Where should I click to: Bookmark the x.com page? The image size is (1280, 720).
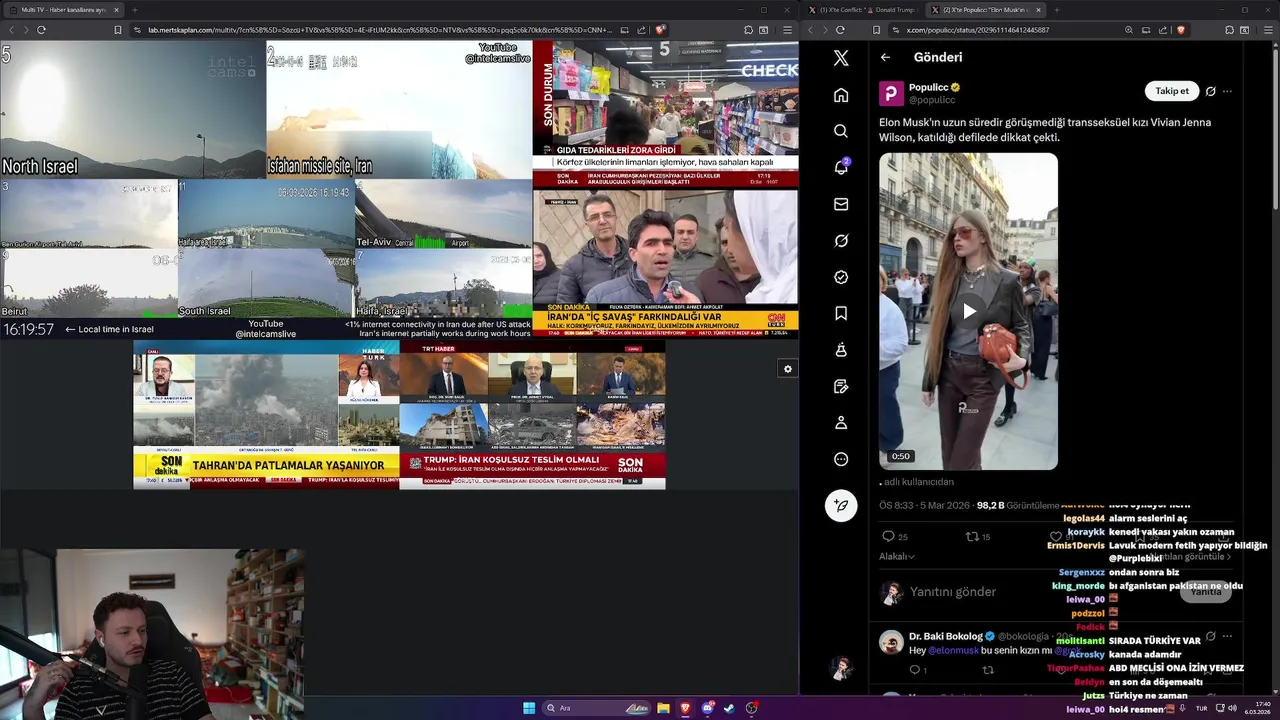877,30
